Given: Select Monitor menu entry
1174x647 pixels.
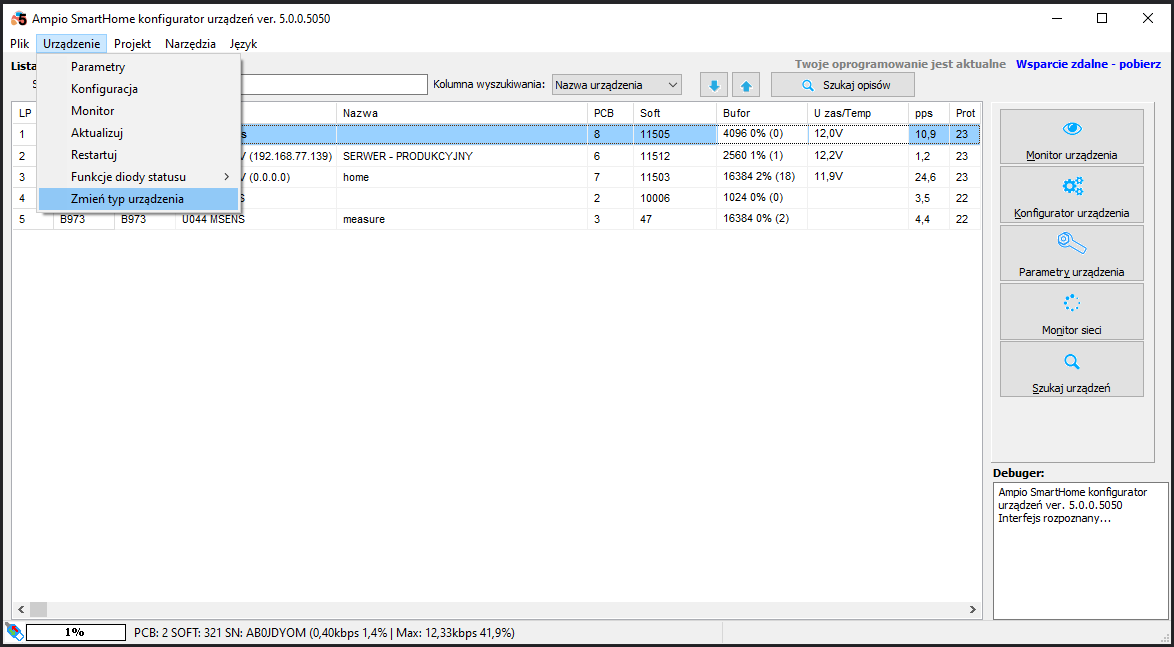Looking at the screenshot, I should tap(139, 111).
